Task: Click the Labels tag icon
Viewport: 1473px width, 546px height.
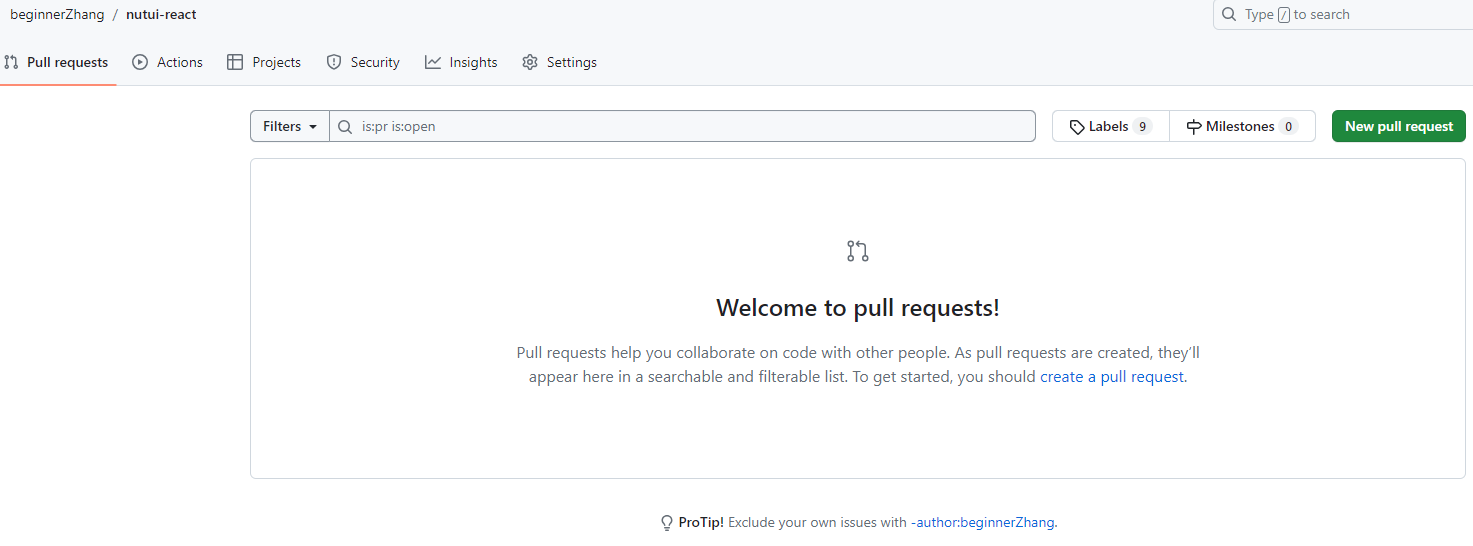Action: (x=1077, y=127)
